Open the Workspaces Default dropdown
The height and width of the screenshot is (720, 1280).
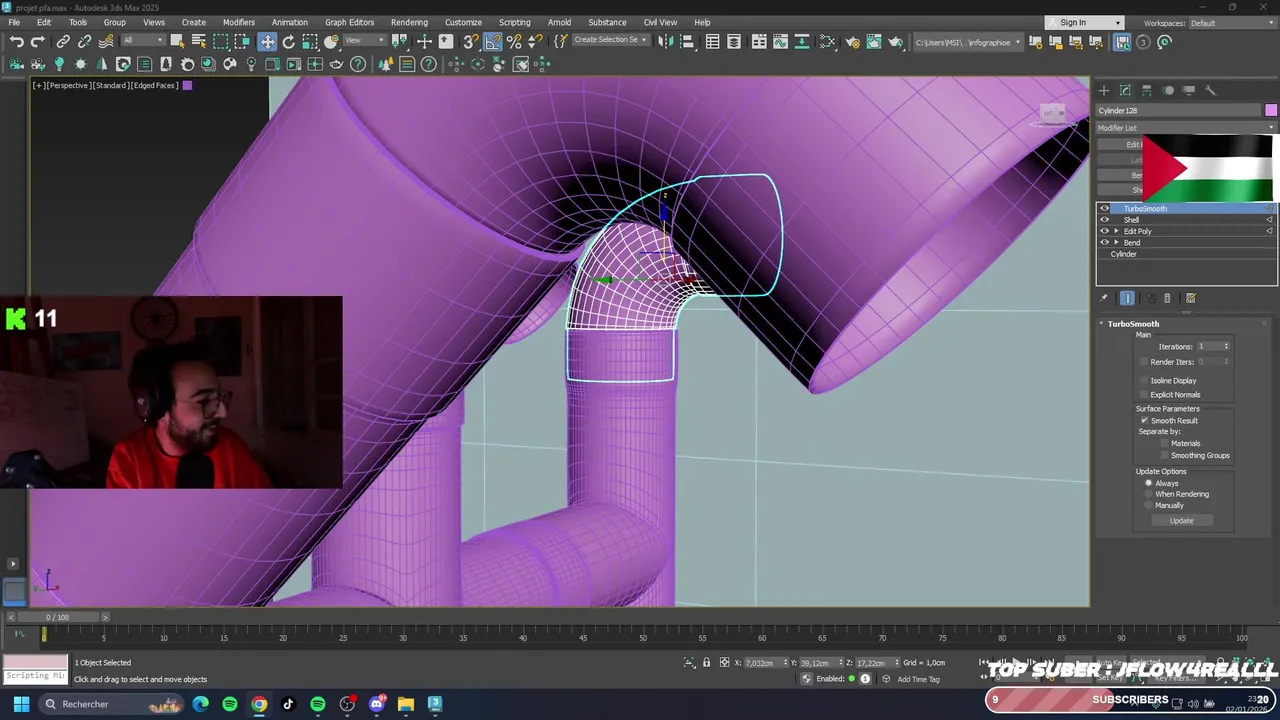click(1232, 23)
